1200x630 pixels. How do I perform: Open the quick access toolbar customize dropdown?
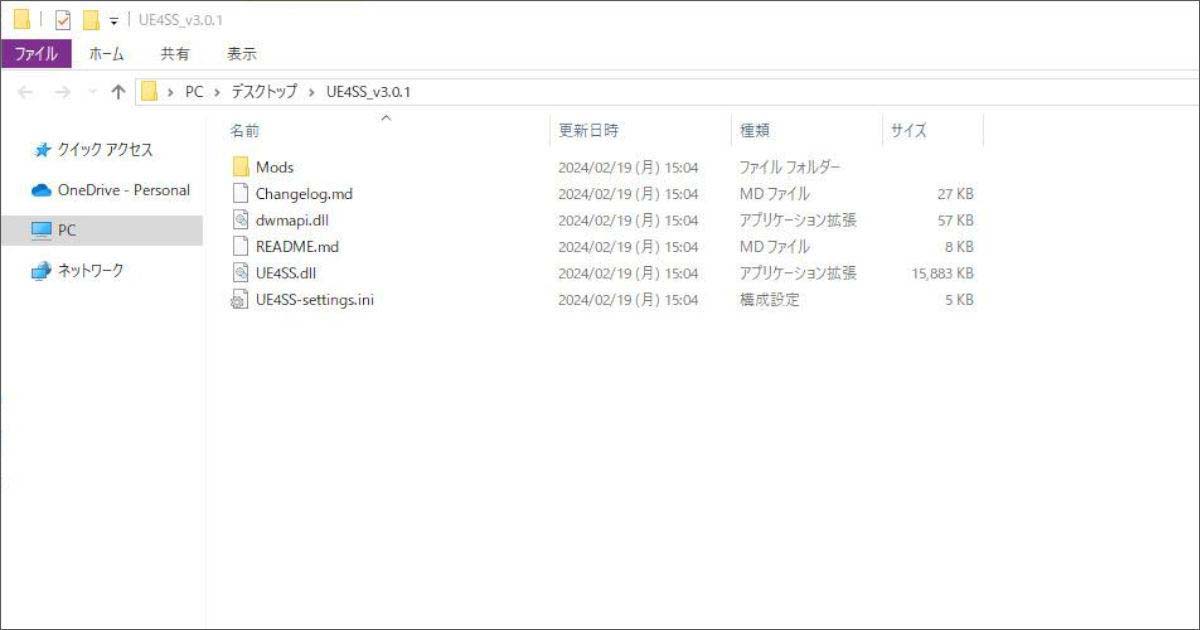click(x=114, y=21)
